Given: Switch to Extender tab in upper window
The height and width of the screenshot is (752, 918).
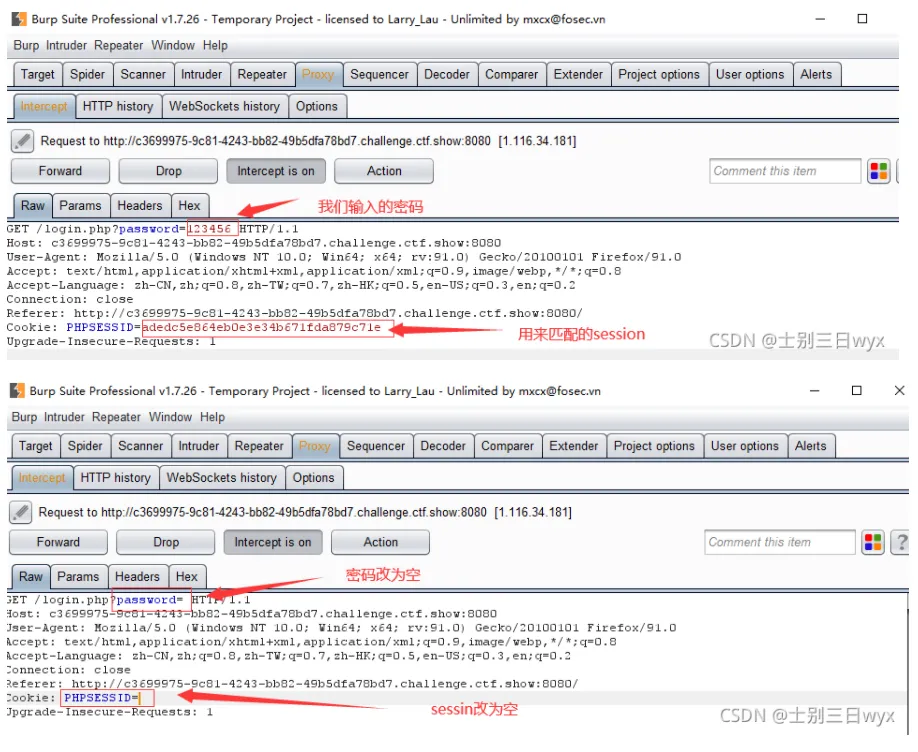Looking at the screenshot, I should click(578, 74).
